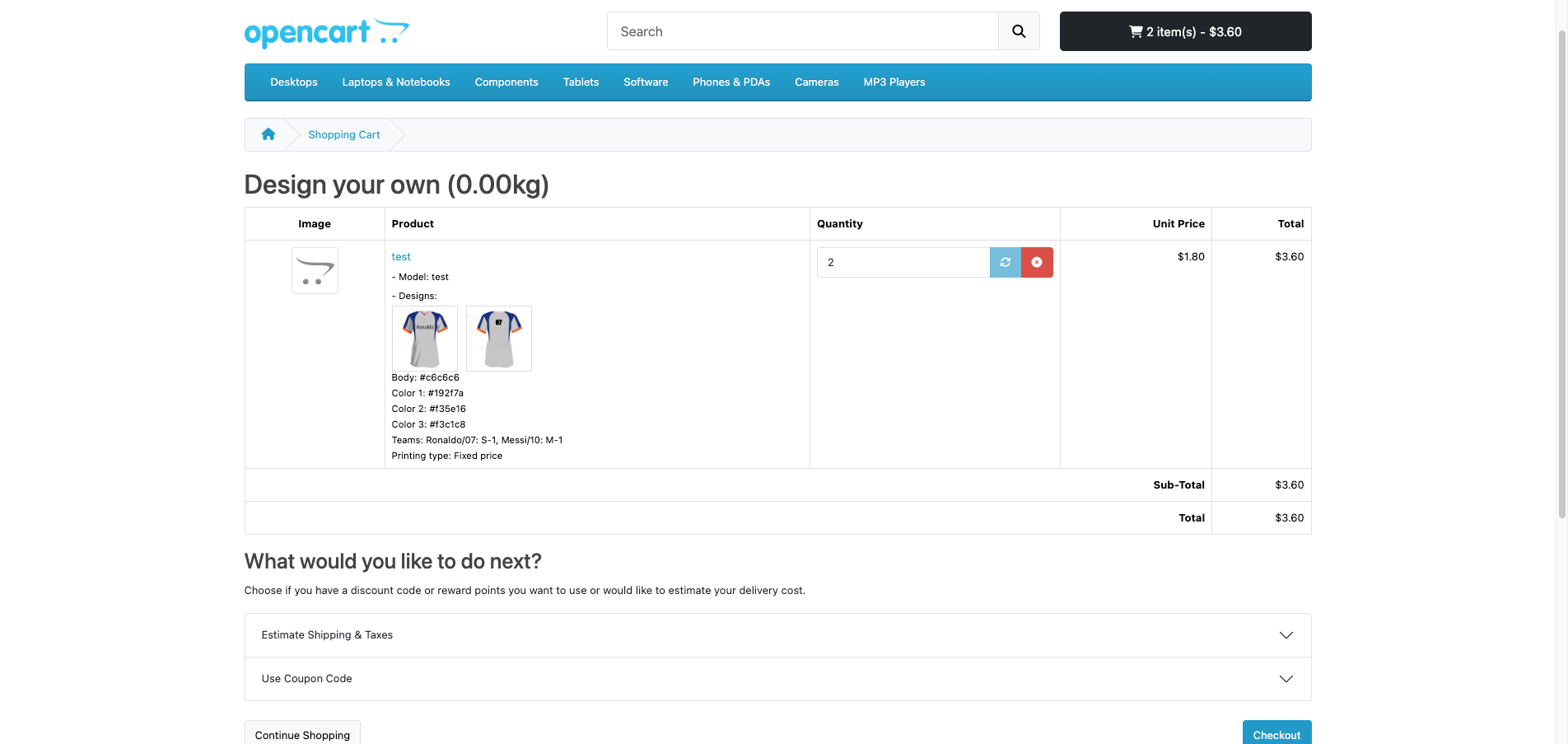Open the cart dropdown showing 2 item(s) - $3.60
Screen dimensions: 1568x744
click(1185, 31)
